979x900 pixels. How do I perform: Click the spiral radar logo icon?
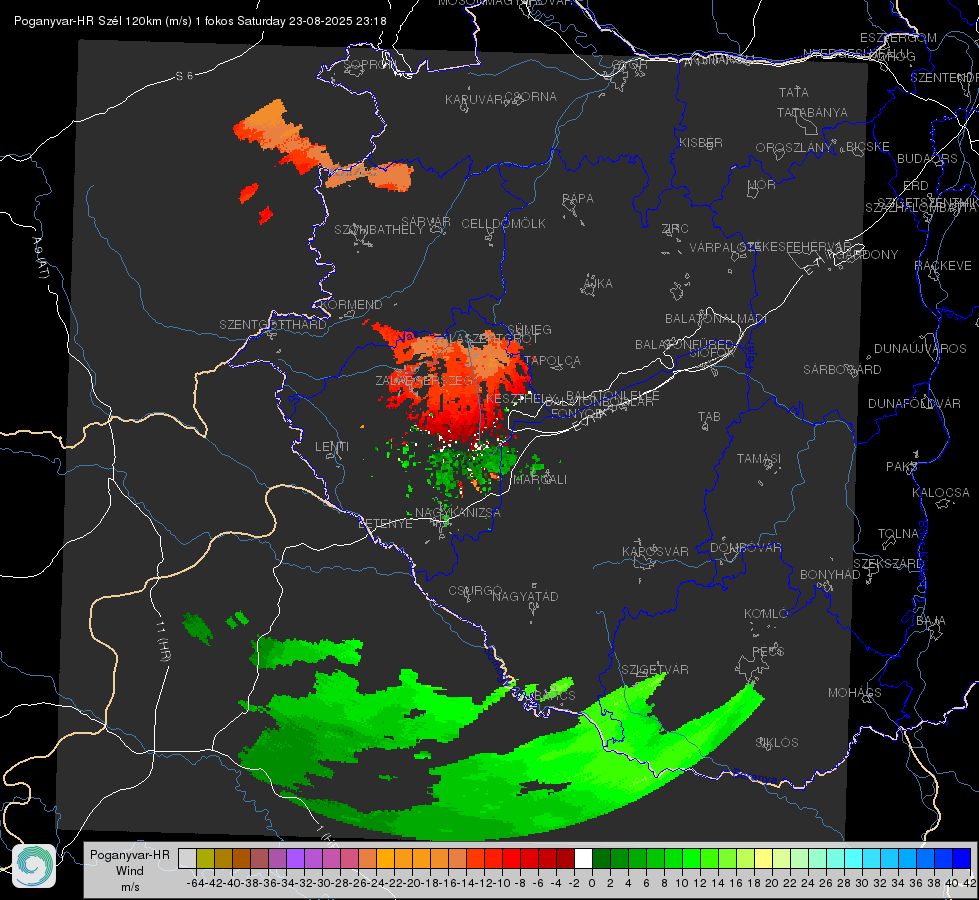pos(34,866)
